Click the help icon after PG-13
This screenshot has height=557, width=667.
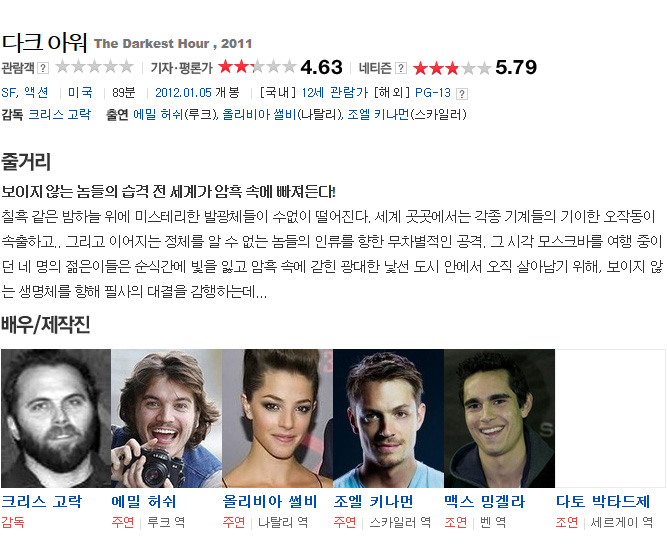pyautogui.click(x=462, y=94)
